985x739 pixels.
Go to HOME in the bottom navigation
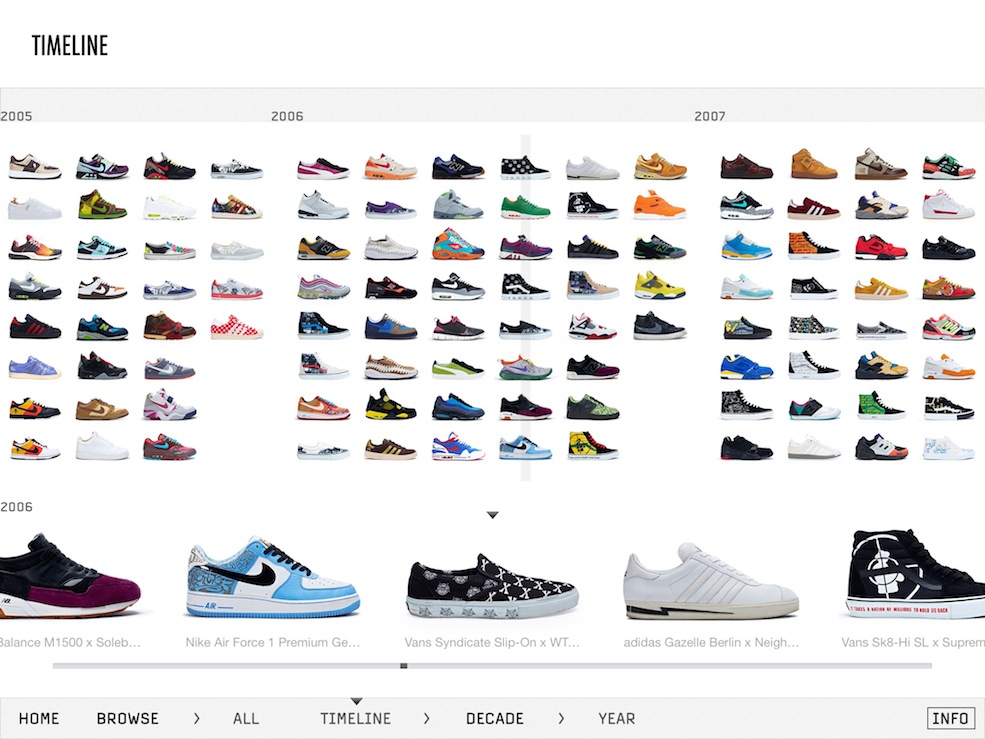point(39,718)
